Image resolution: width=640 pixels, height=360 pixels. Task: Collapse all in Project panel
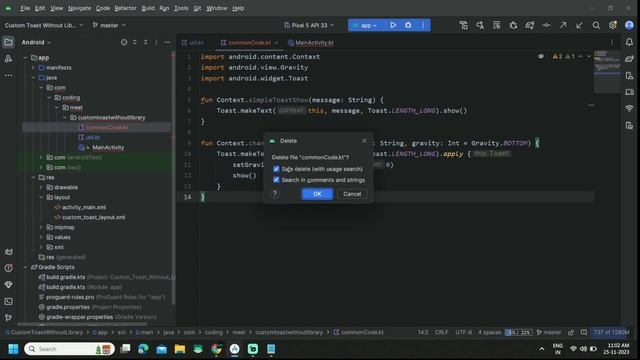[145, 42]
